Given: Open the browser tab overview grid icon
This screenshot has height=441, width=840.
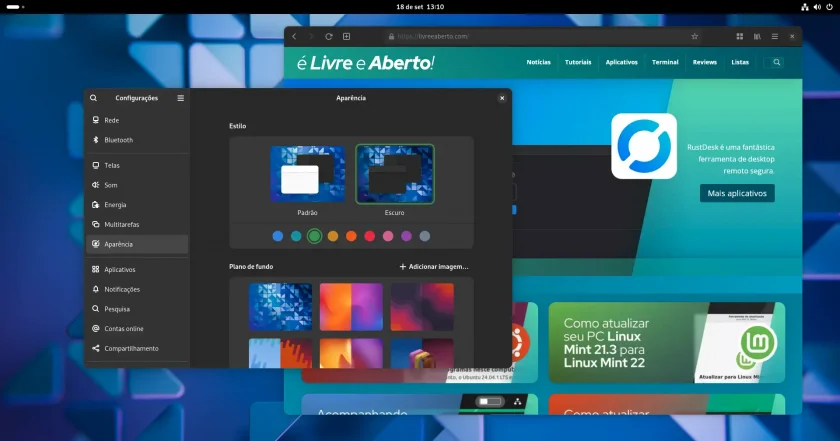Looking at the screenshot, I should pos(739,36).
